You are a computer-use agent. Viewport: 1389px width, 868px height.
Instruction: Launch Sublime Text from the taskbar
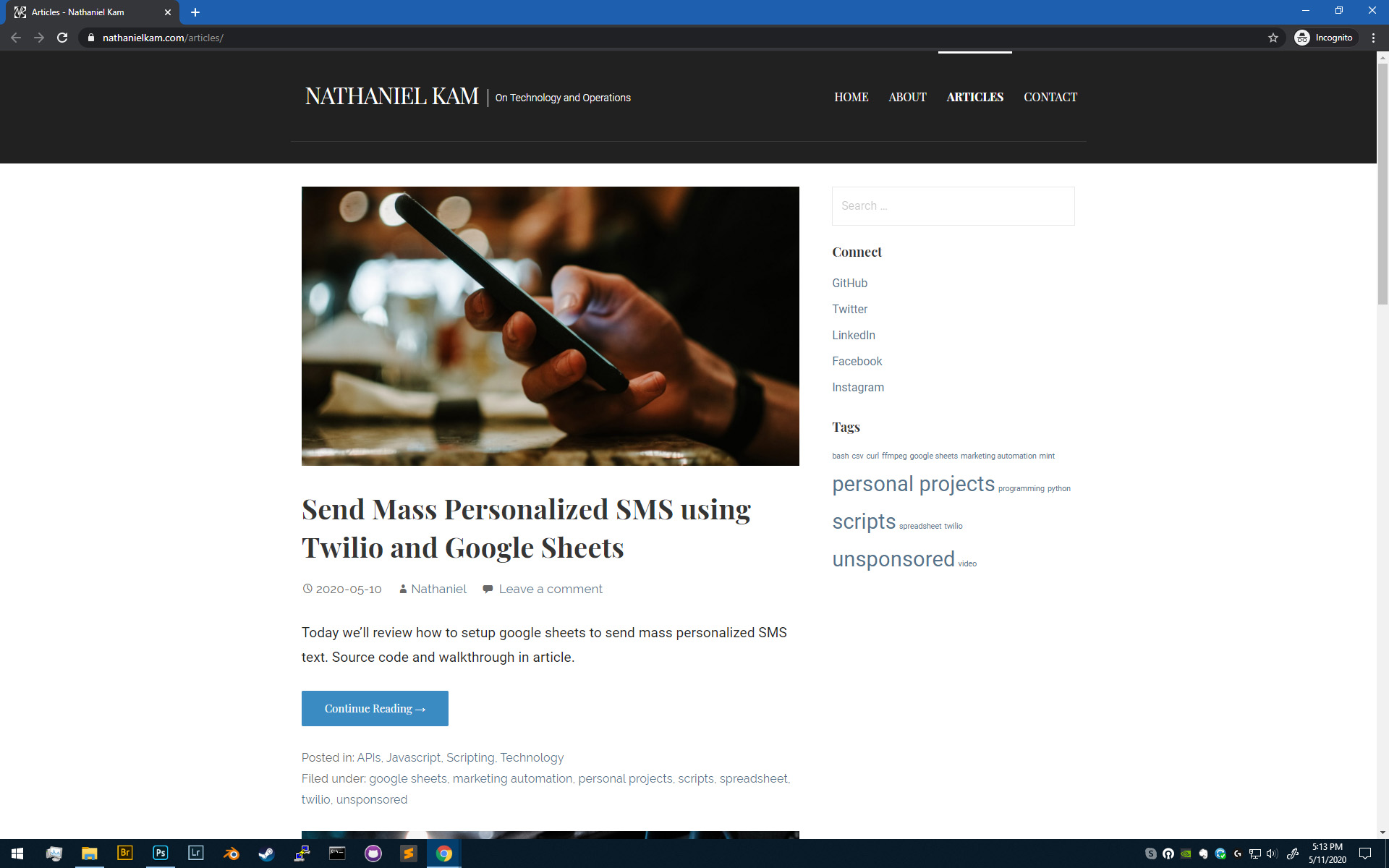click(x=409, y=854)
